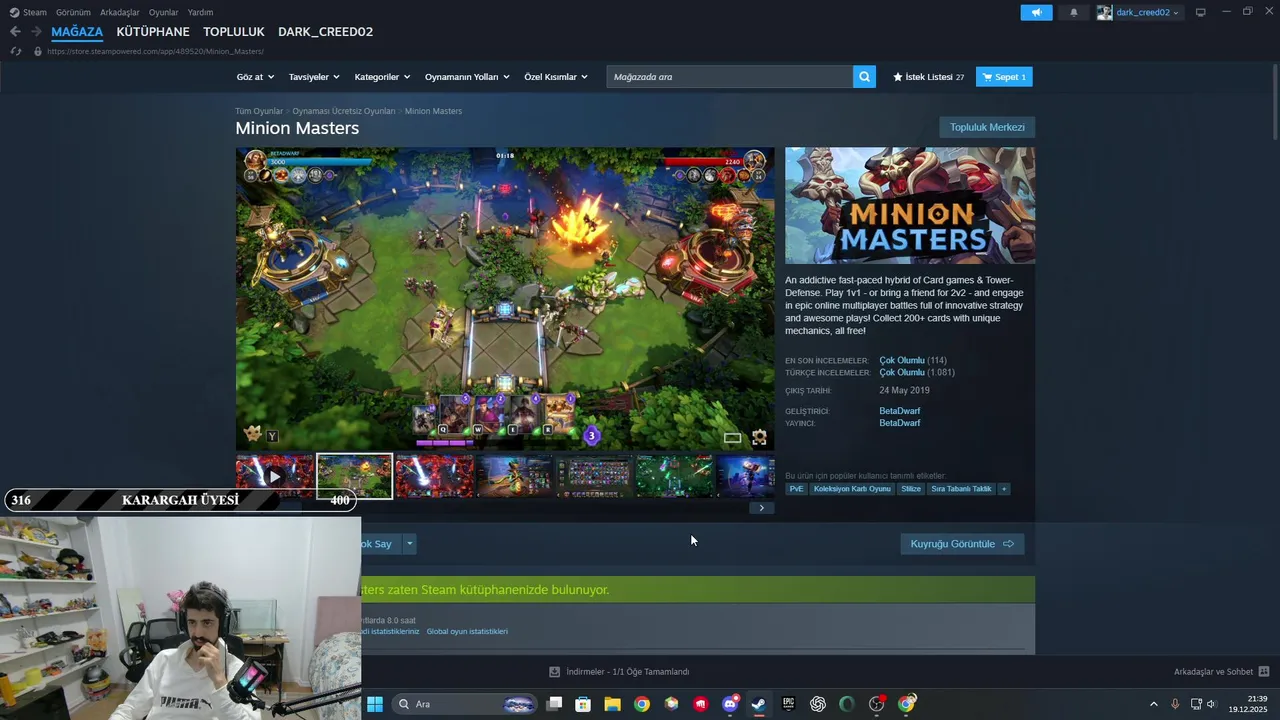Type in the Mağazada ara search field

click(730, 77)
